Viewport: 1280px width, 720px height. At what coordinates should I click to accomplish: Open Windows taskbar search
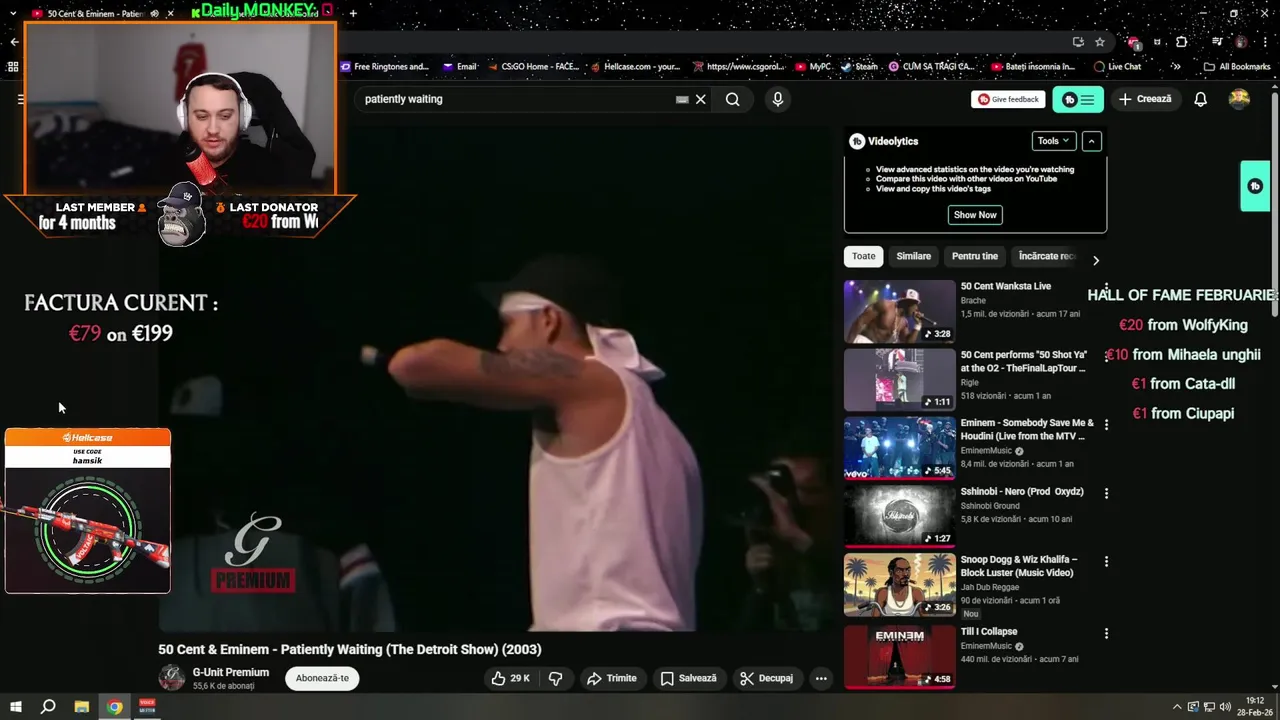pos(48,707)
